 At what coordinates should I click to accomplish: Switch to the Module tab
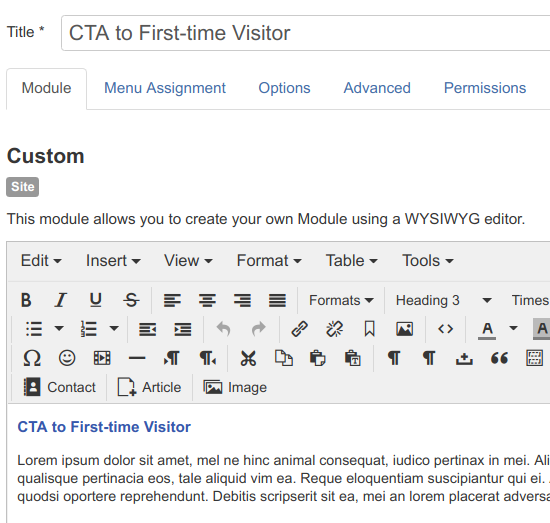point(46,88)
